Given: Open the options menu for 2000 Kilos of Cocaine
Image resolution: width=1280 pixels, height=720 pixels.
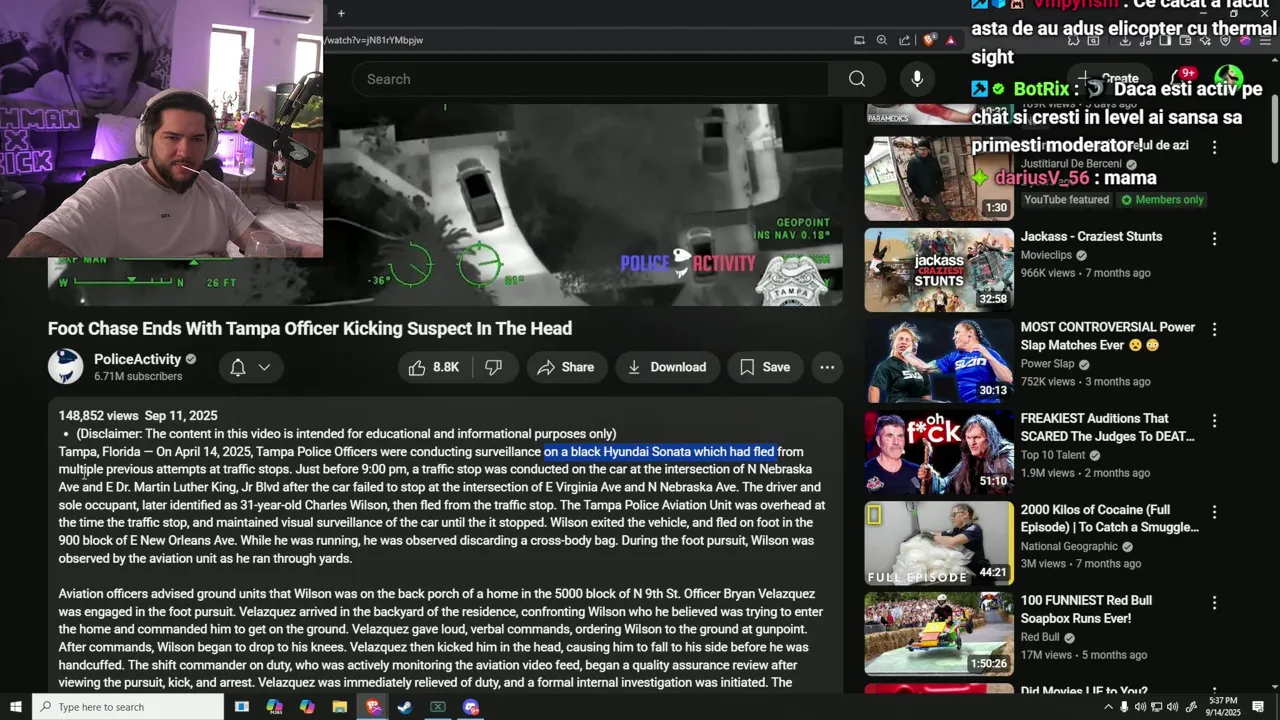Looking at the screenshot, I should [1214, 511].
